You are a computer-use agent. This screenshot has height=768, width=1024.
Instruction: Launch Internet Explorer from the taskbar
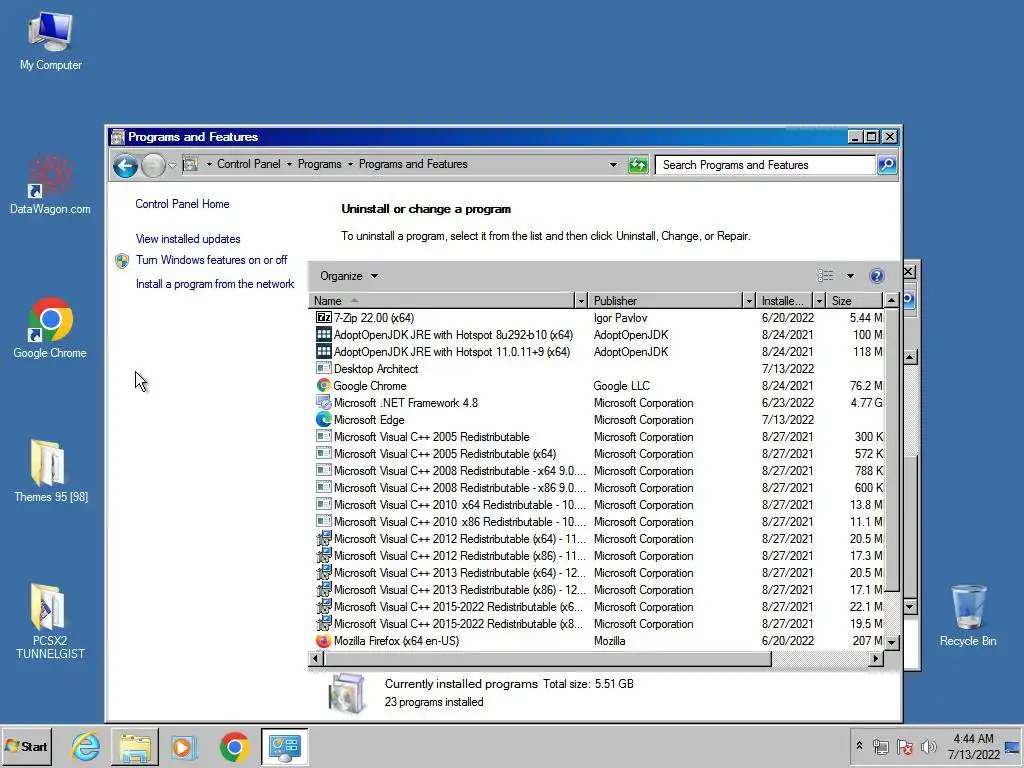pos(86,746)
